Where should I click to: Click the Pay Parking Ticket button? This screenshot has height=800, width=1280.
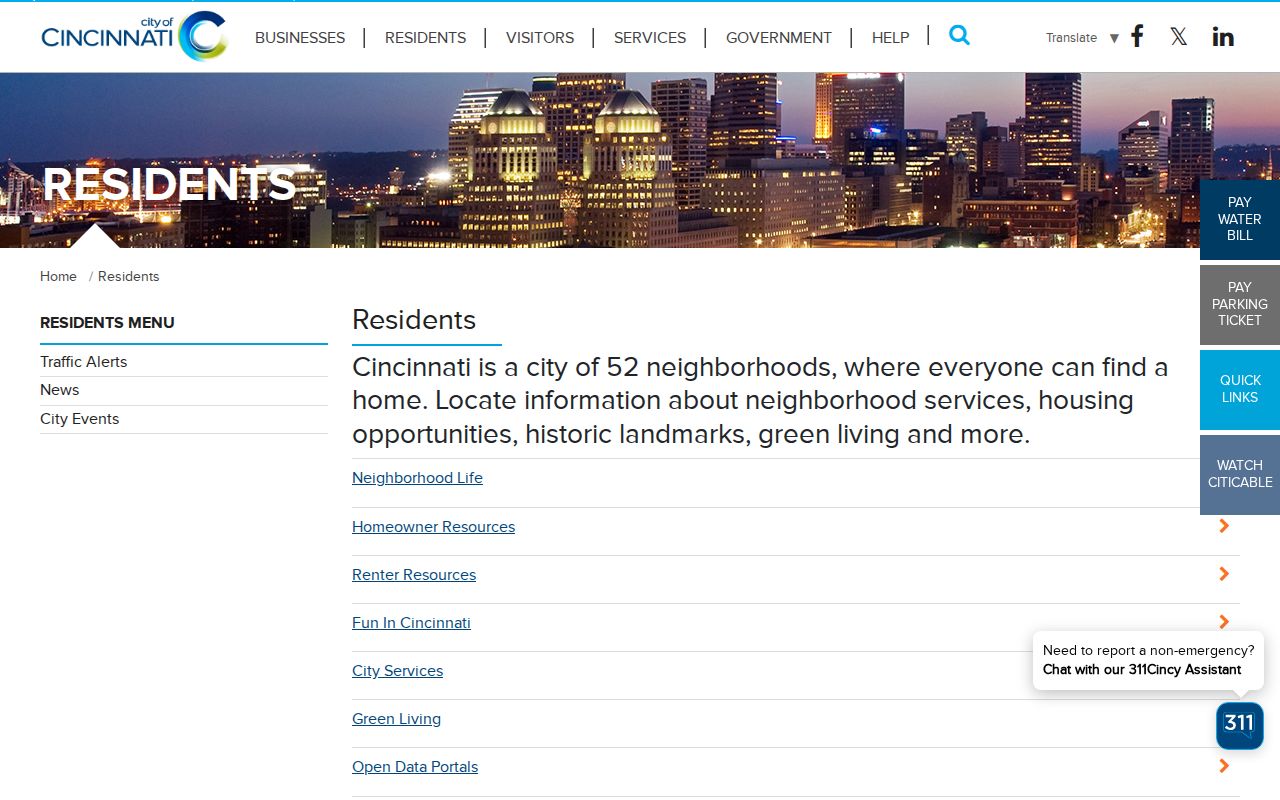coord(1240,305)
